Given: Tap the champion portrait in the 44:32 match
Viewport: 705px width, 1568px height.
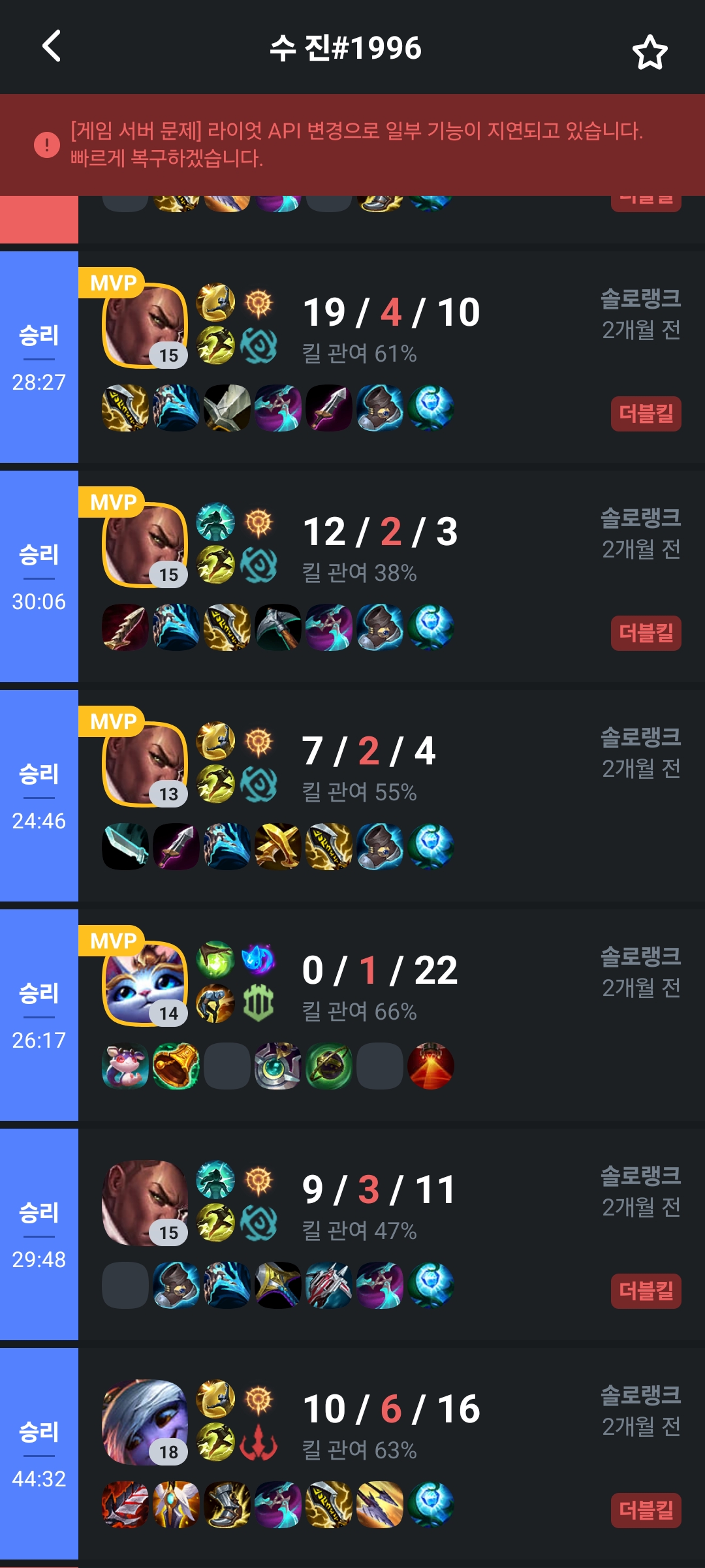Looking at the screenshot, I should click(x=145, y=1422).
